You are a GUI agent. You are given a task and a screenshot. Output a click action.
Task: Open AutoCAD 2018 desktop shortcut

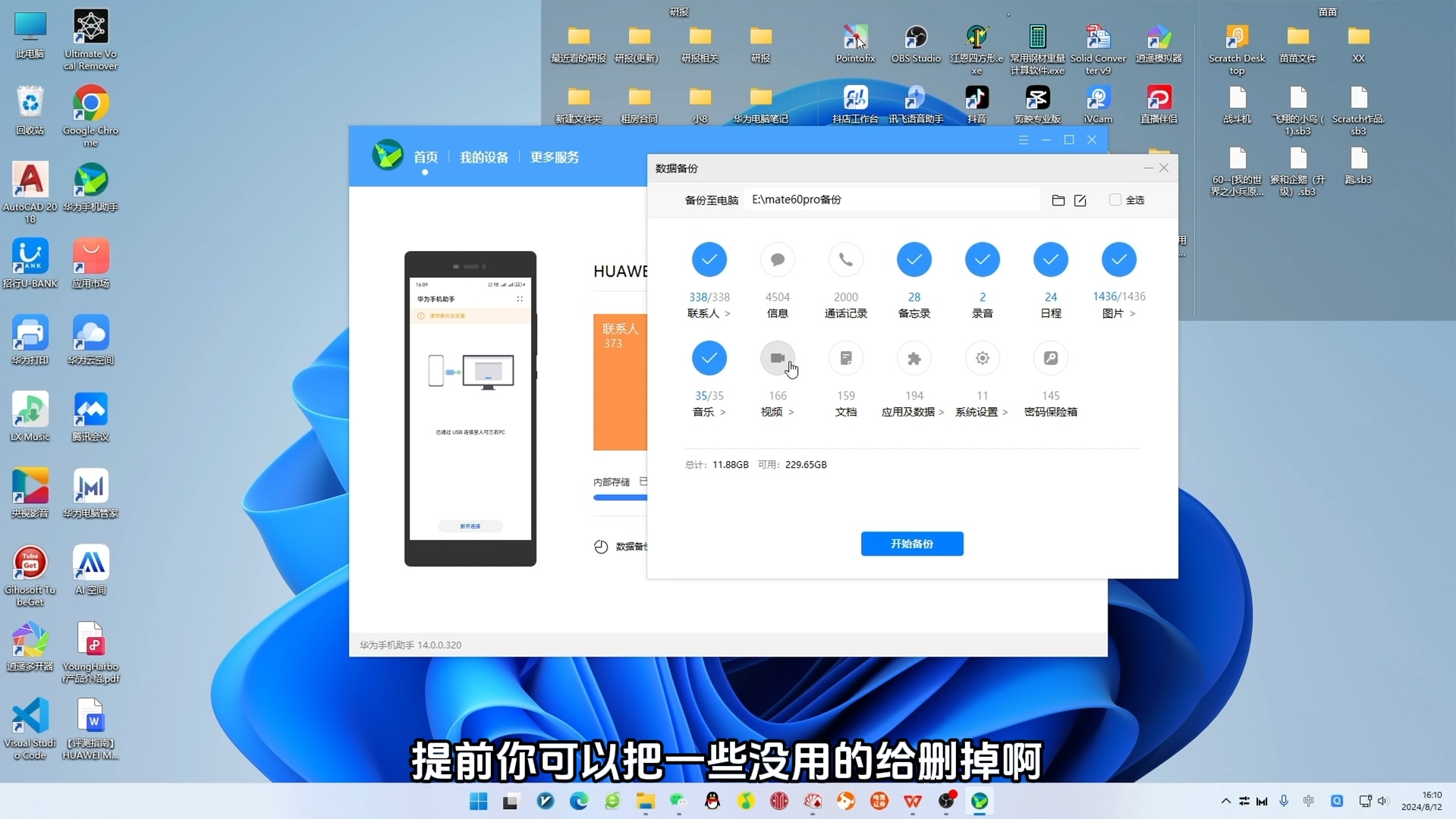click(30, 193)
